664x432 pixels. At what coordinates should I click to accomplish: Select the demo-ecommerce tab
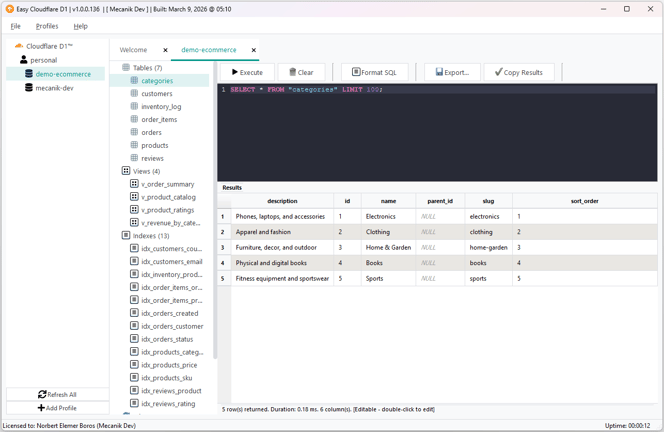(209, 50)
